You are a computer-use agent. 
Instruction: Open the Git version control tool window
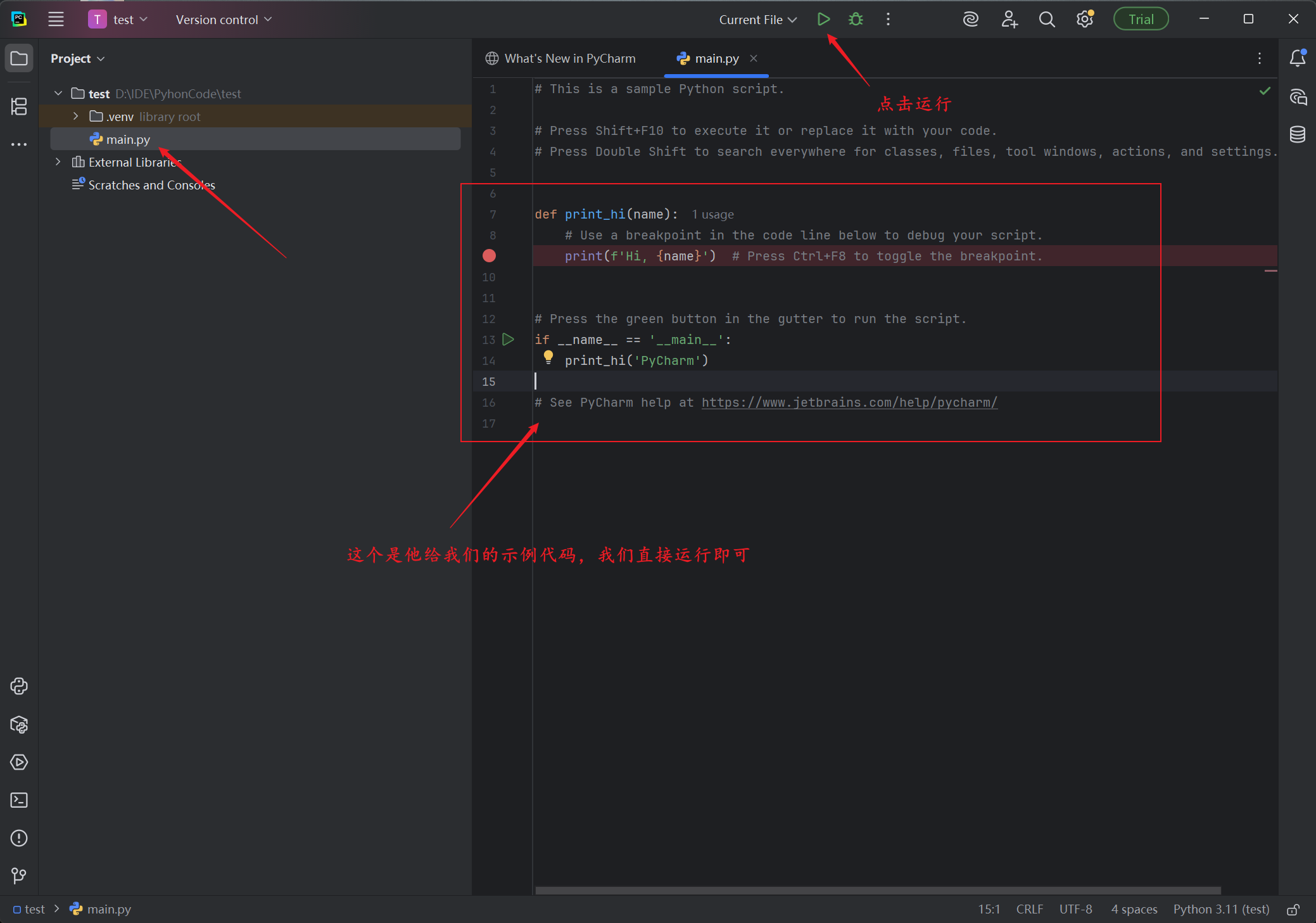19,876
